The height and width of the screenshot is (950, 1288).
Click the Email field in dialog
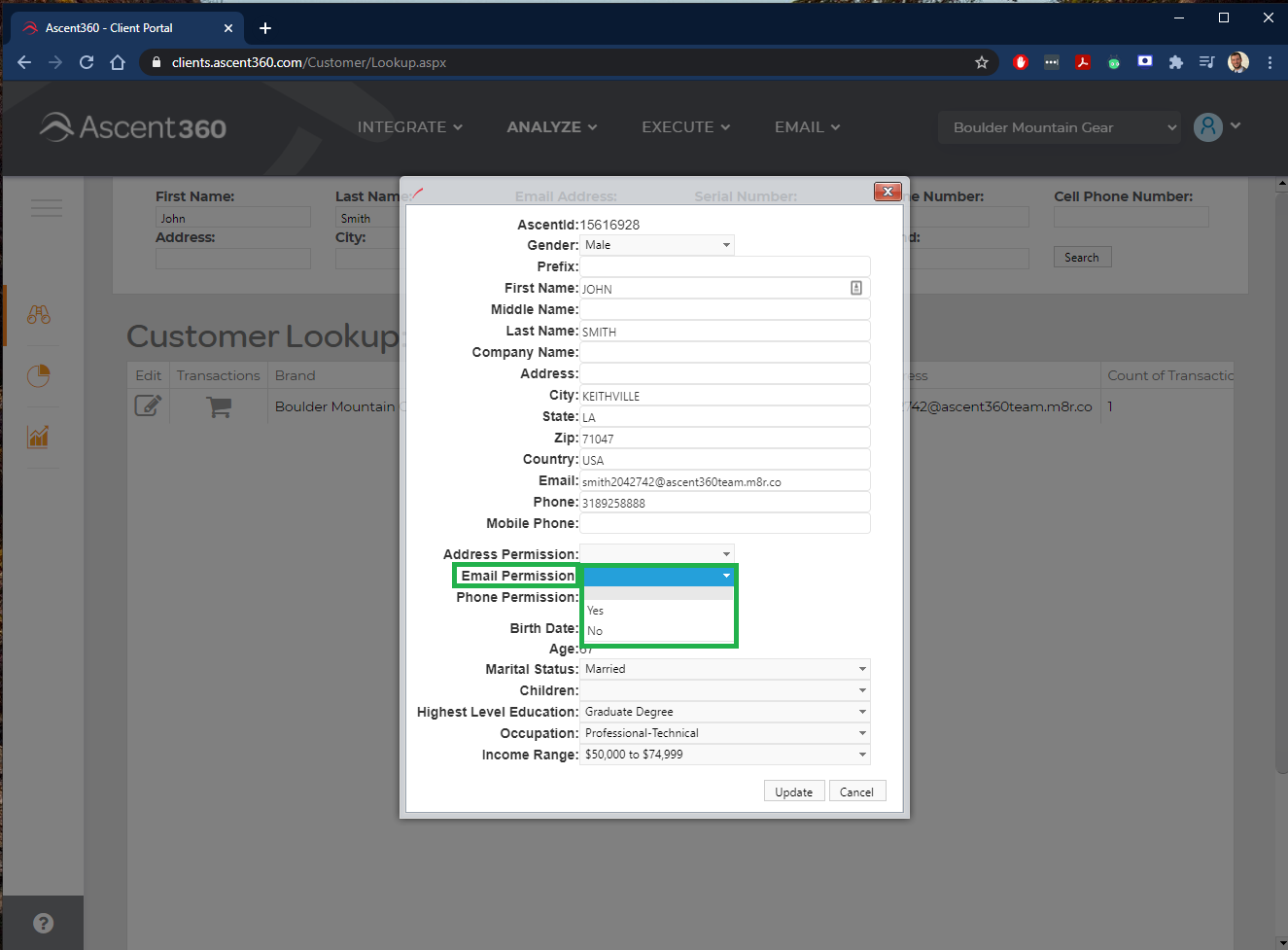pyautogui.click(x=725, y=480)
